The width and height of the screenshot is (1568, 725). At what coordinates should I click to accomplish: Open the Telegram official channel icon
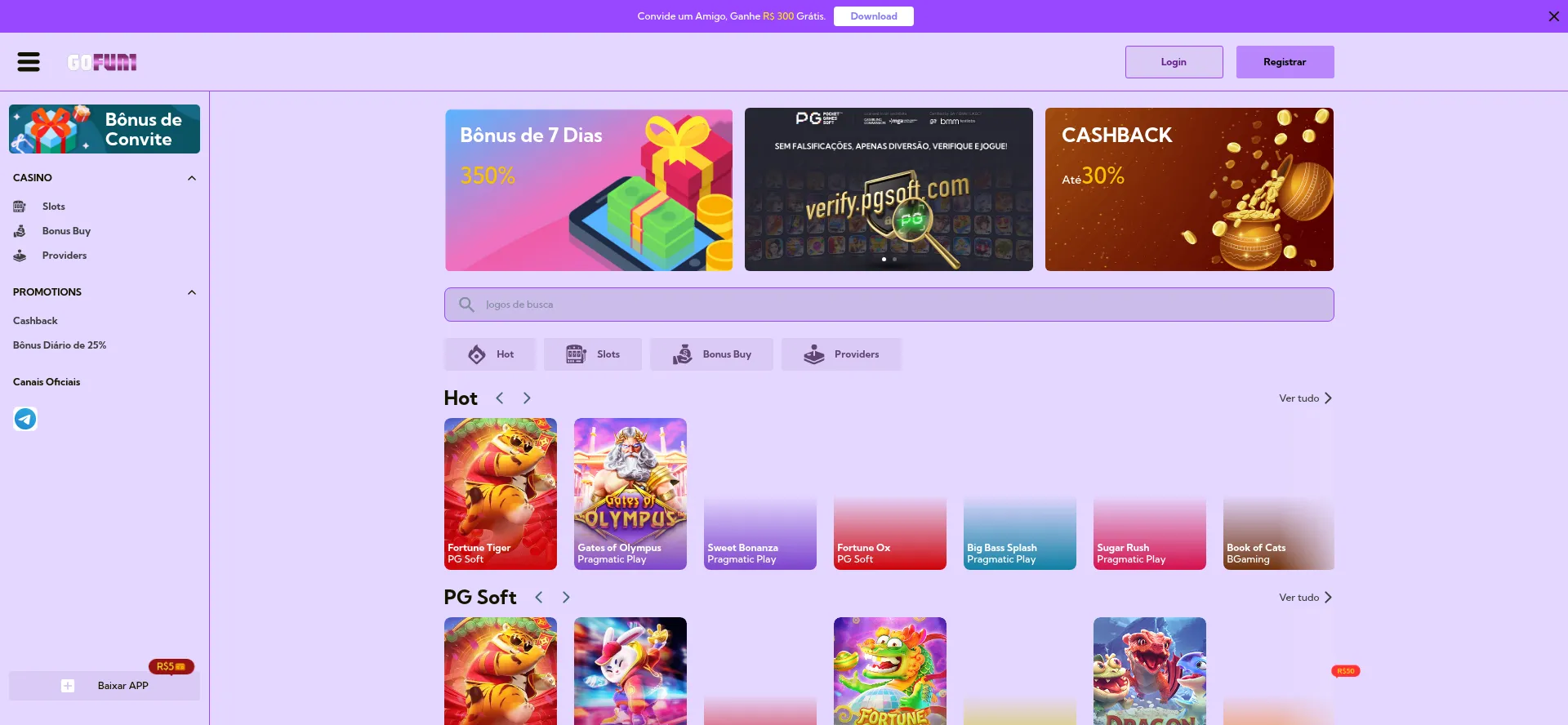click(25, 419)
